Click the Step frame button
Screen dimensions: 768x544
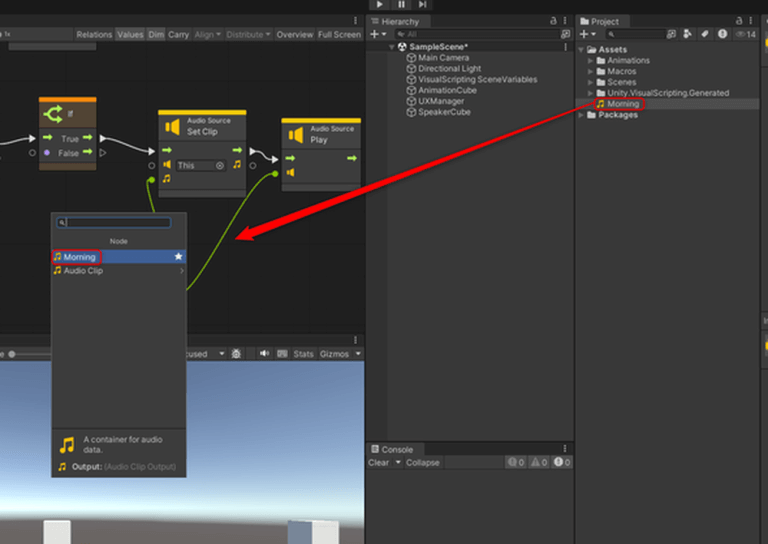pyautogui.click(x=423, y=5)
